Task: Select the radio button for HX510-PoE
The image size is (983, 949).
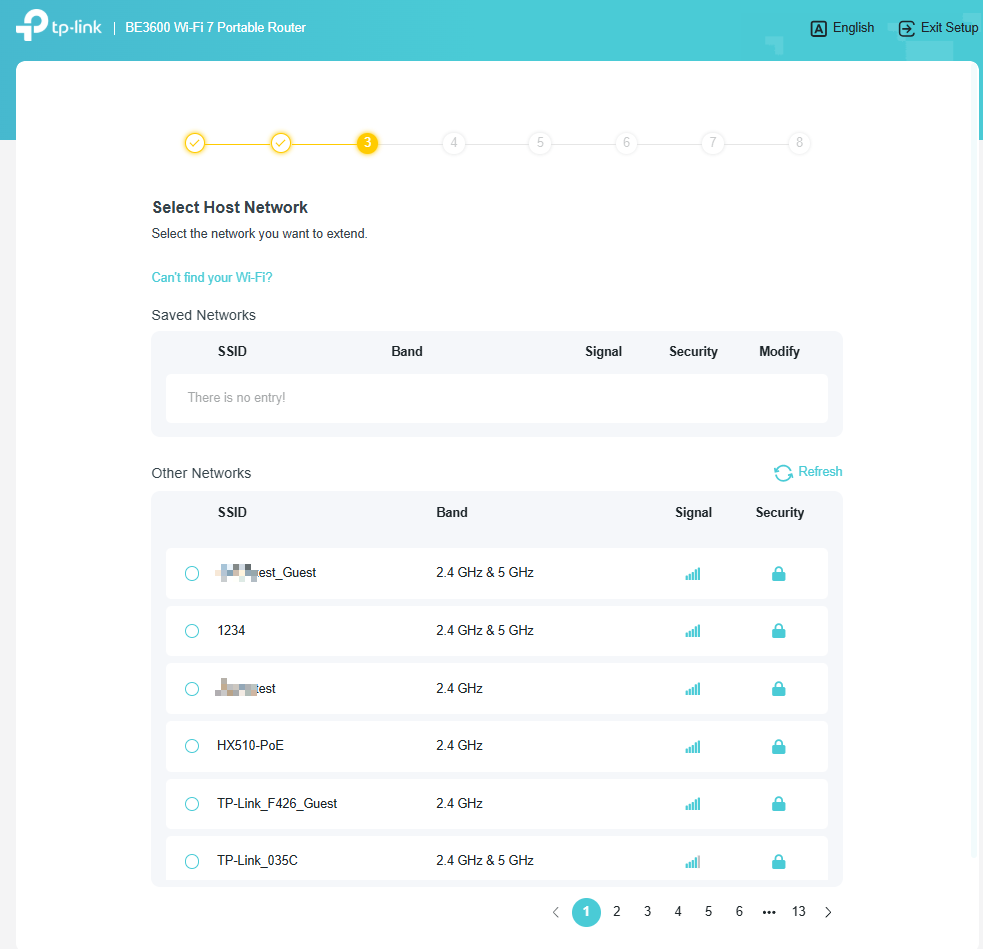Action: pyautogui.click(x=191, y=746)
